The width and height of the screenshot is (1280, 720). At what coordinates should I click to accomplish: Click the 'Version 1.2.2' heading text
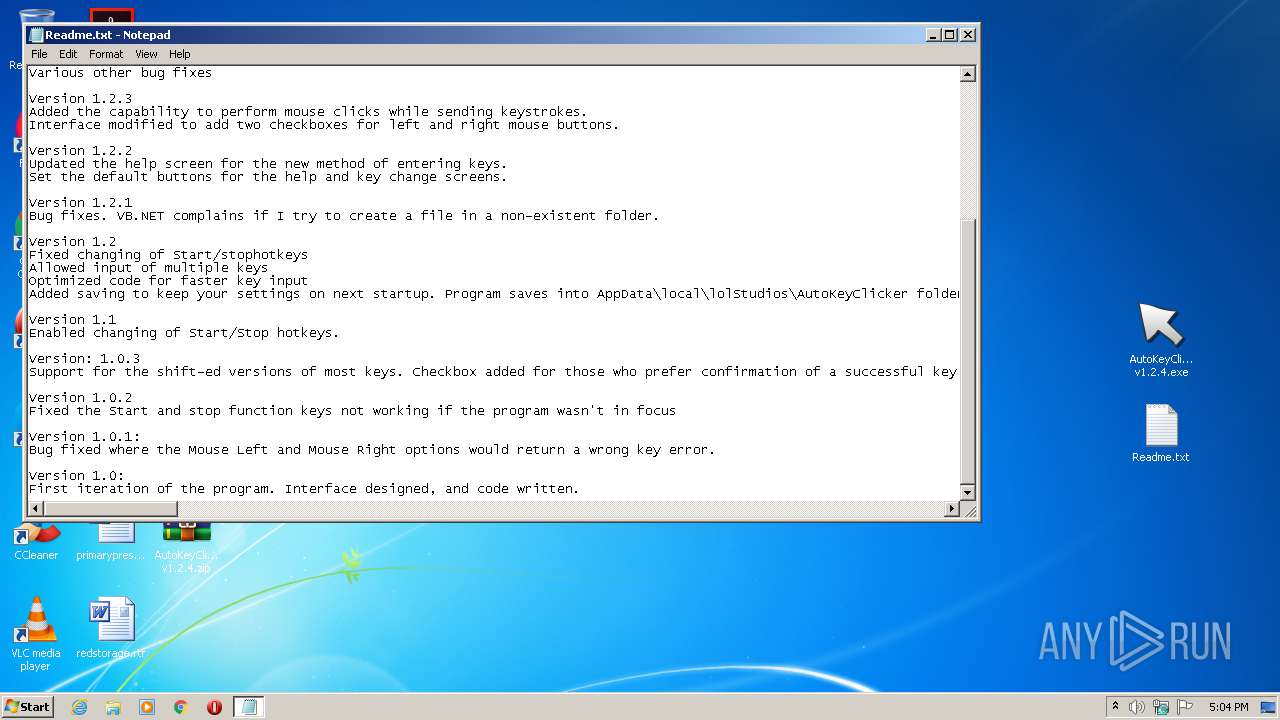pyautogui.click(x=80, y=150)
